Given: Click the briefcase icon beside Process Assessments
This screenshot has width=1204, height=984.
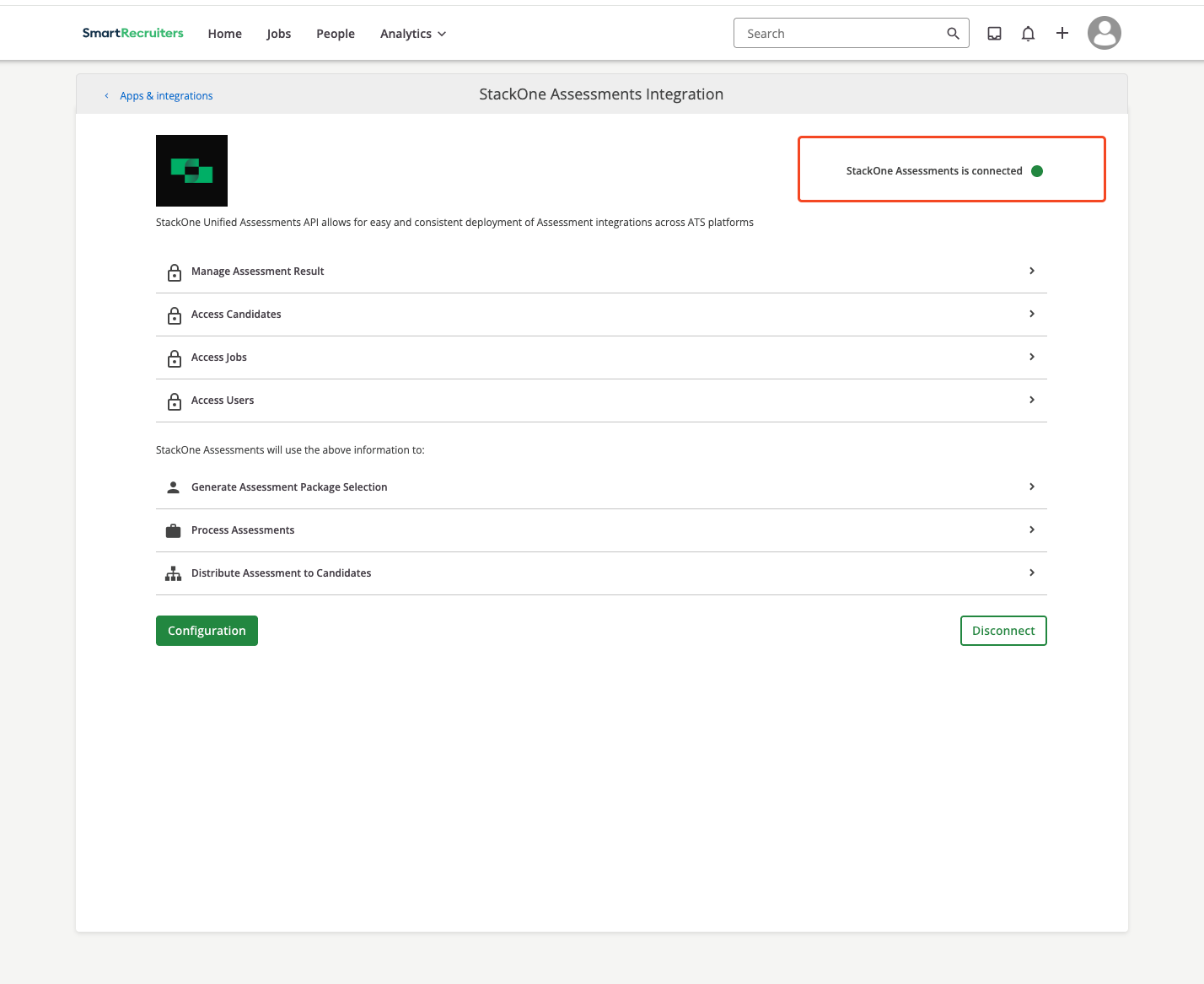Looking at the screenshot, I should (x=173, y=530).
